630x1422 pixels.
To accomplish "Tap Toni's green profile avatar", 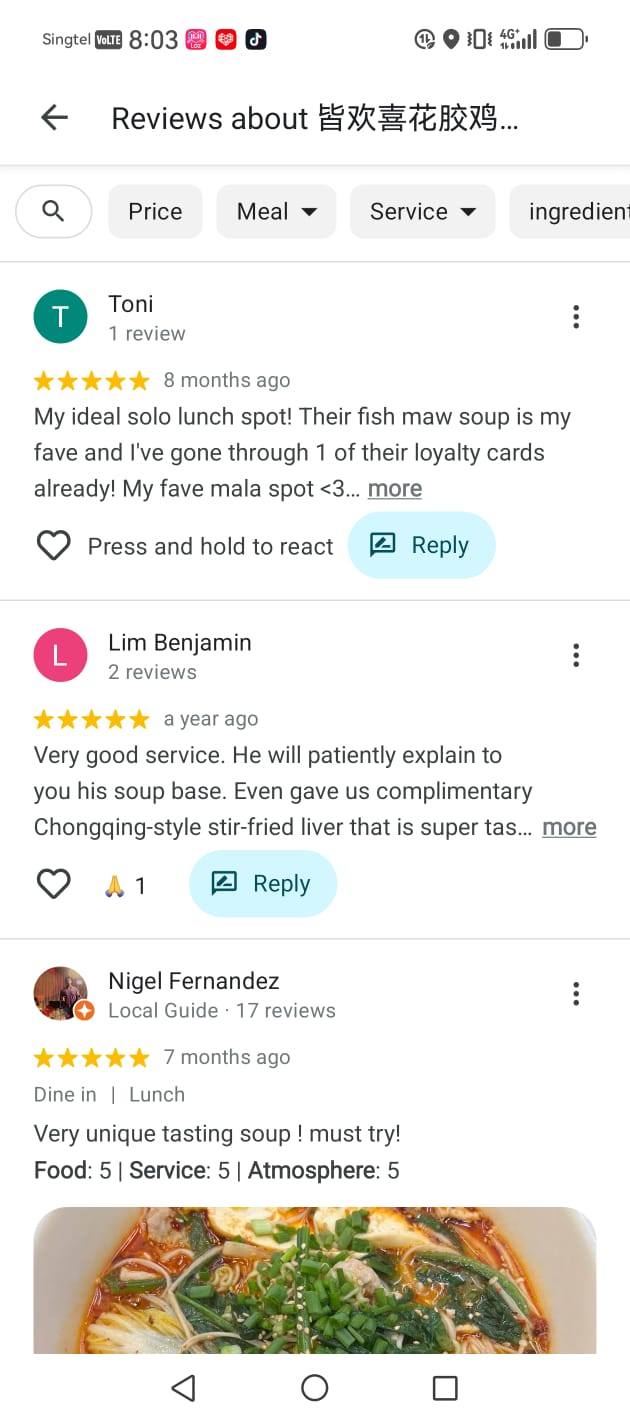I will click(x=60, y=317).
